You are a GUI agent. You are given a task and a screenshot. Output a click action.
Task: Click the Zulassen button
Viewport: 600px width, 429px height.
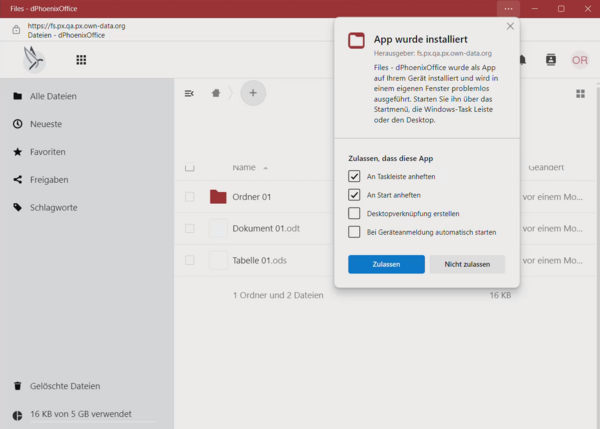[386, 264]
